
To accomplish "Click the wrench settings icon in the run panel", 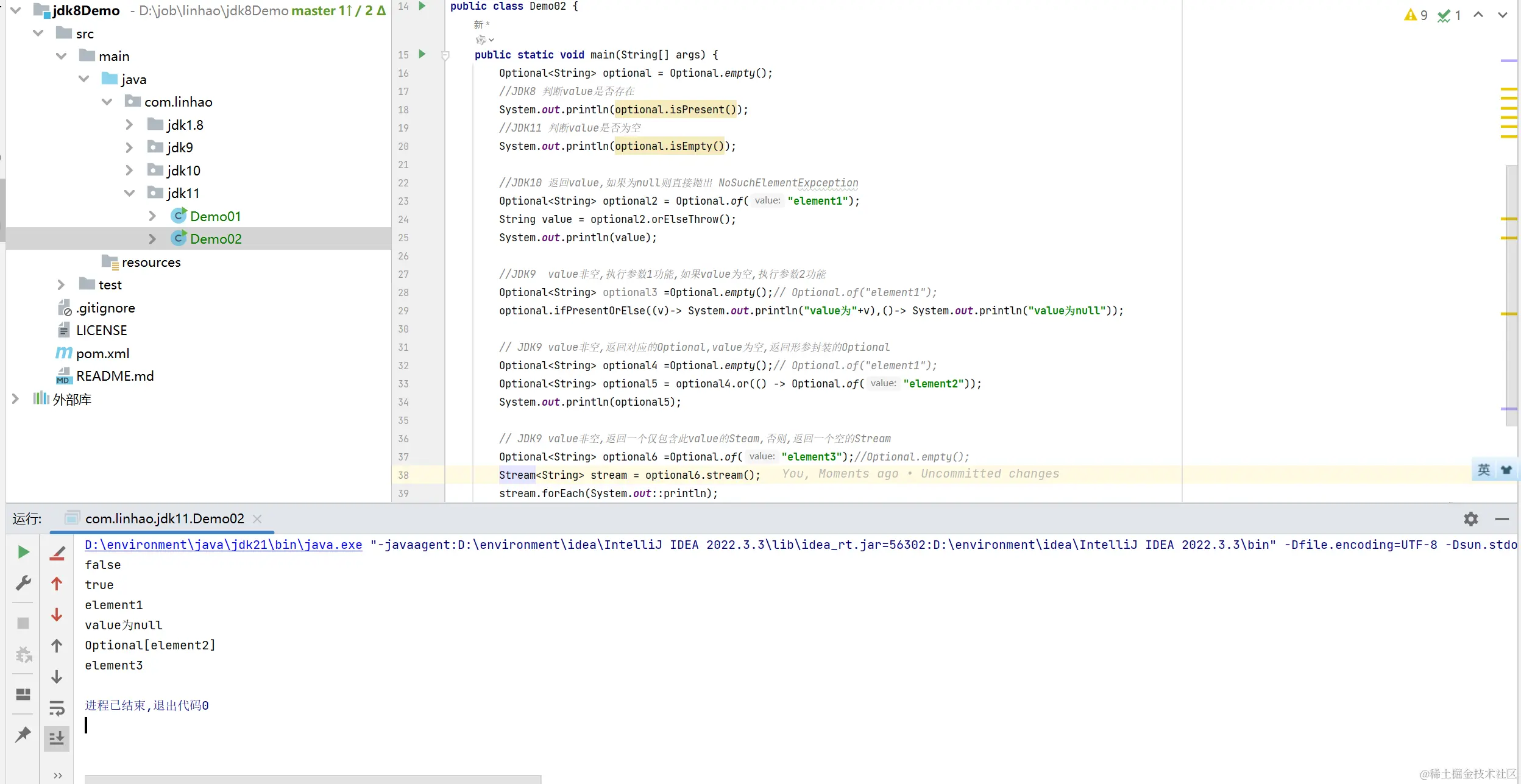I will click(x=23, y=583).
